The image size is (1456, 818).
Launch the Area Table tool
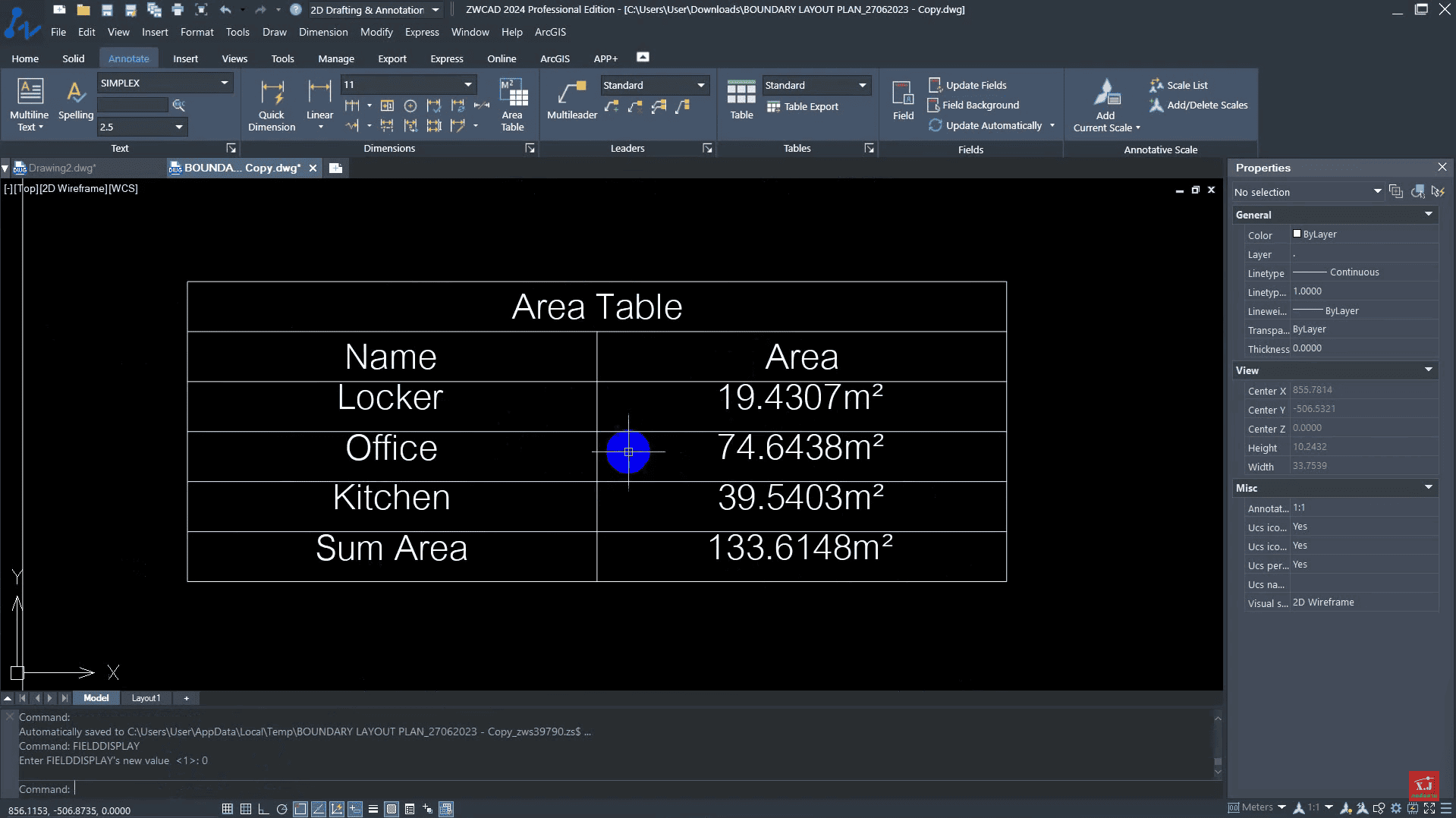(513, 105)
